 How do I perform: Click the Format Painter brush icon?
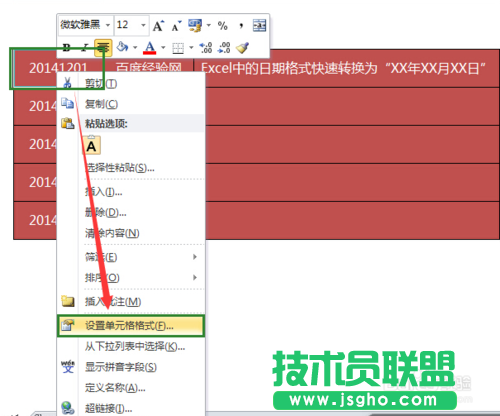pos(242,48)
